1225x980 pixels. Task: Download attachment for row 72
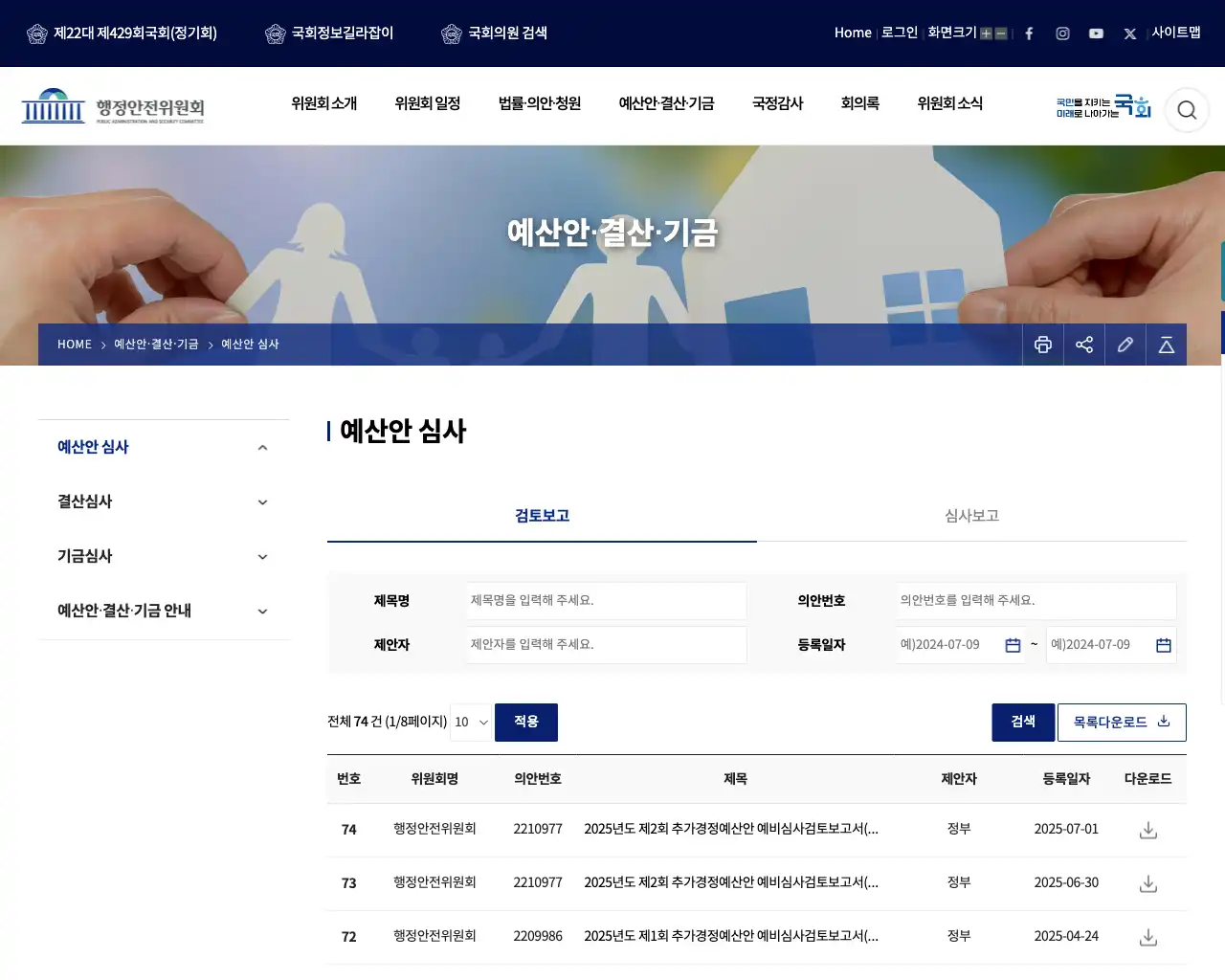[1148, 937]
